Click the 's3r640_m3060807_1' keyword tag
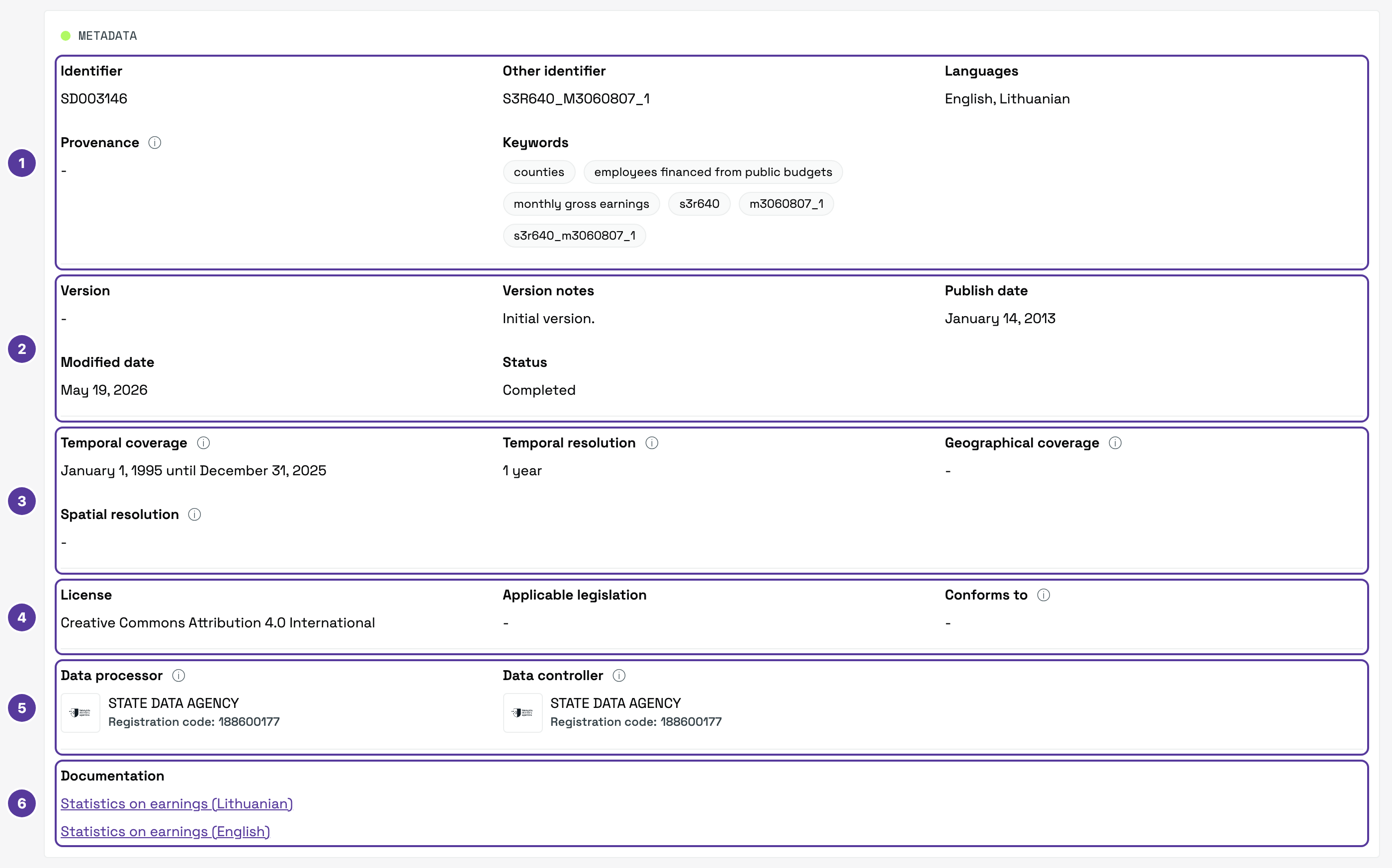 click(x=574, y=235)
